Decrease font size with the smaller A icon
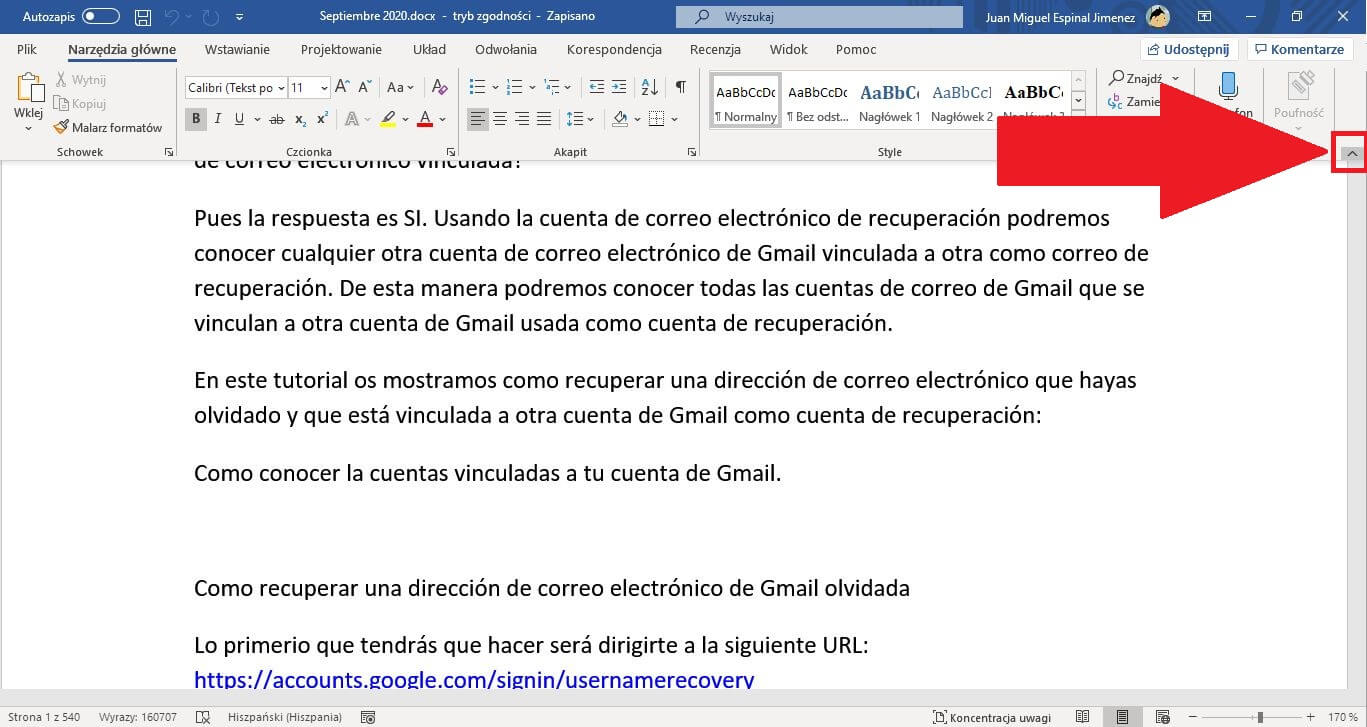This screenshot has height=727, width=1367. pyautogui.click(x=364, y=88)
